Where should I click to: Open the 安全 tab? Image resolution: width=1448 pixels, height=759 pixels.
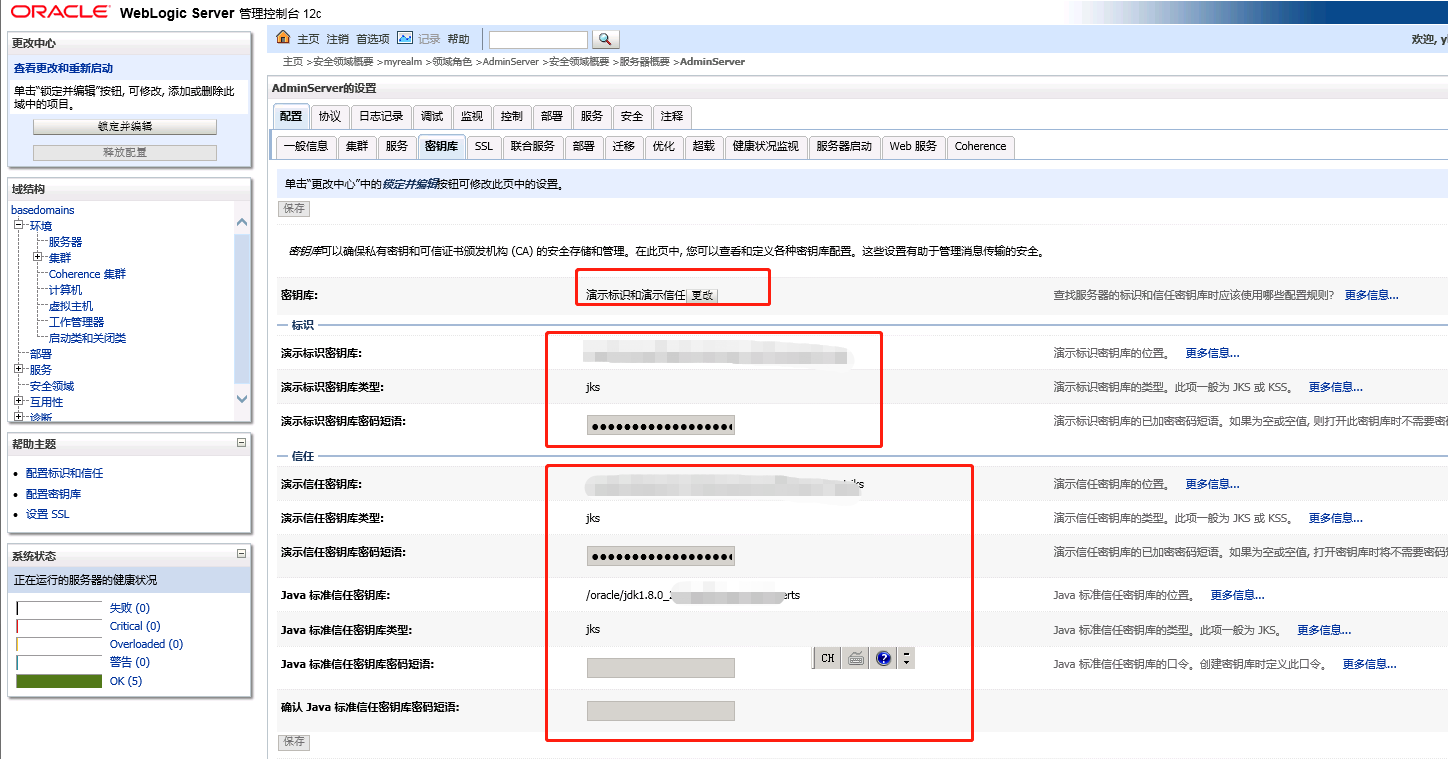point(632,116)
